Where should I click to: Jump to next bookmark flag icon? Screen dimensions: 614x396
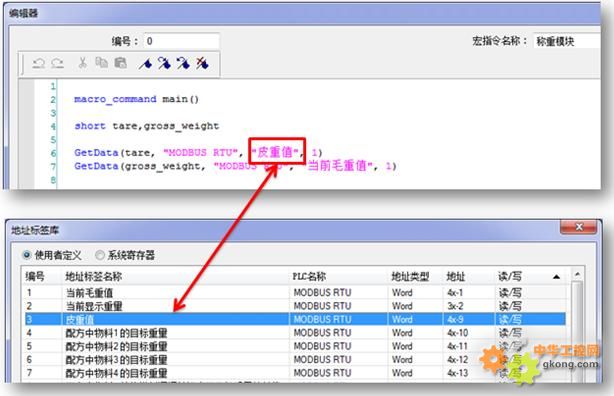(164, 63)
